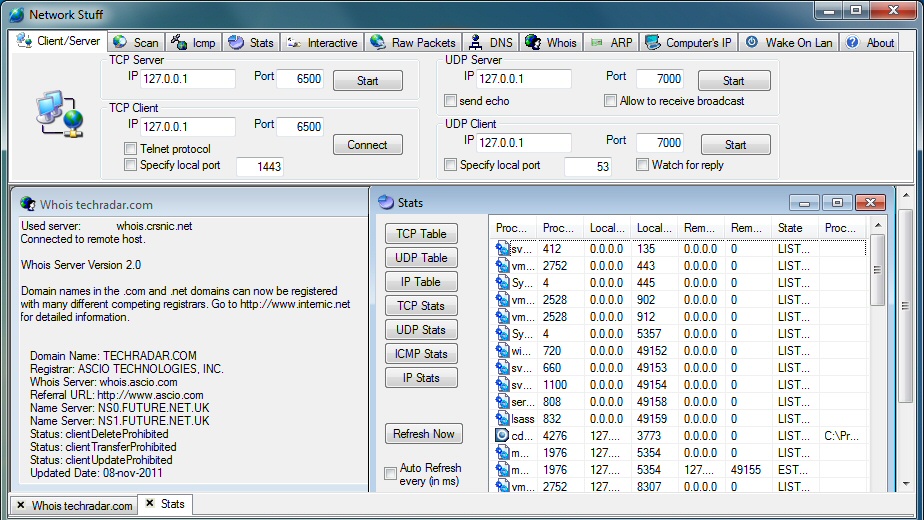Go to the Raw Packets tab
924x520 pixels.
(x=412, y=42)
